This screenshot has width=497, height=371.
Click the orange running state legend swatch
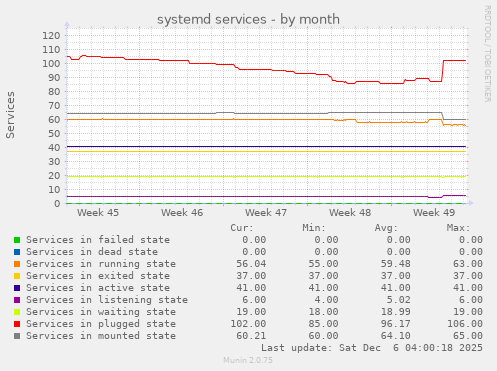click(17, 264)
